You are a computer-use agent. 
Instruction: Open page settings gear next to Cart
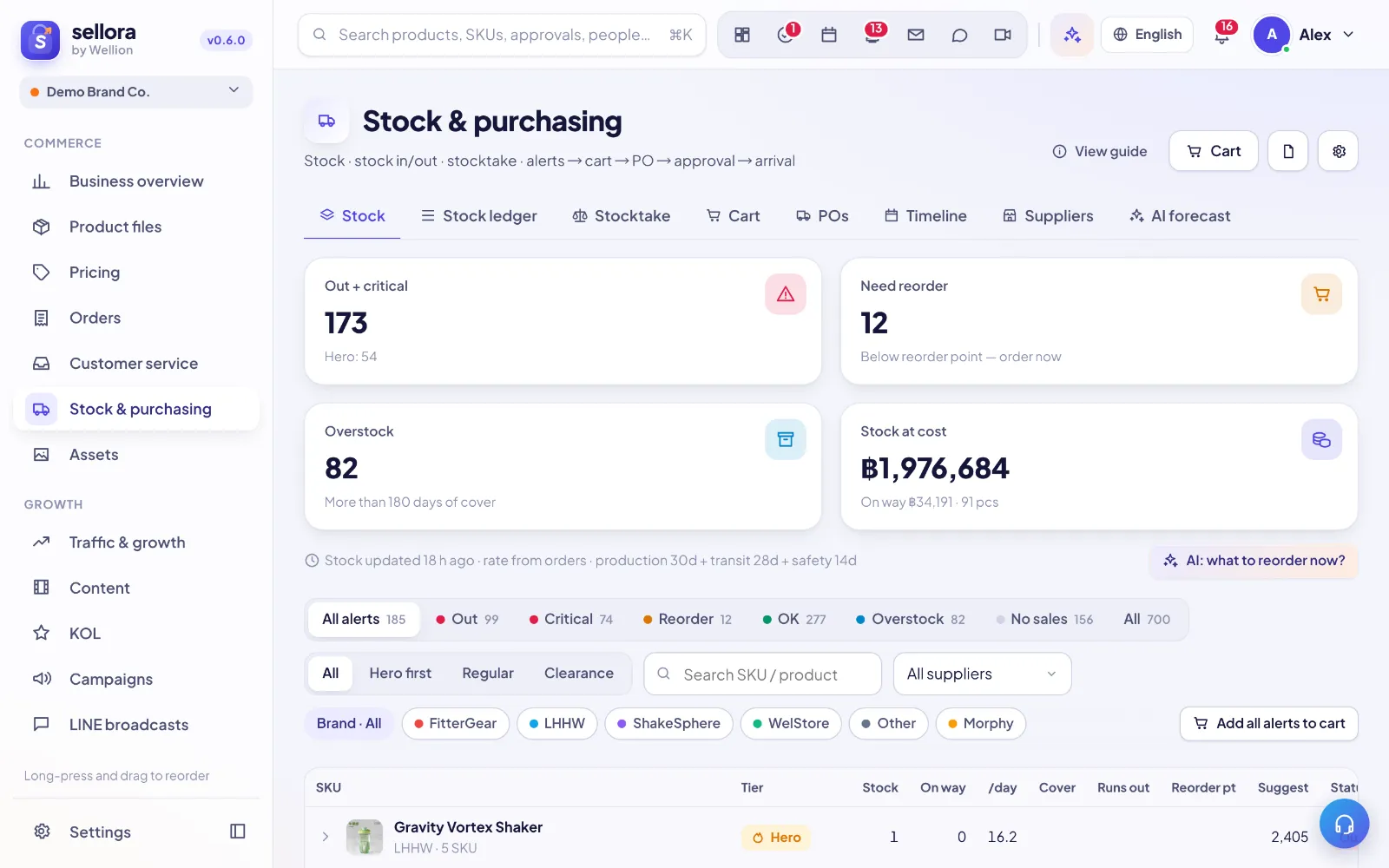pyautogui.click(x=1339, y=151)
